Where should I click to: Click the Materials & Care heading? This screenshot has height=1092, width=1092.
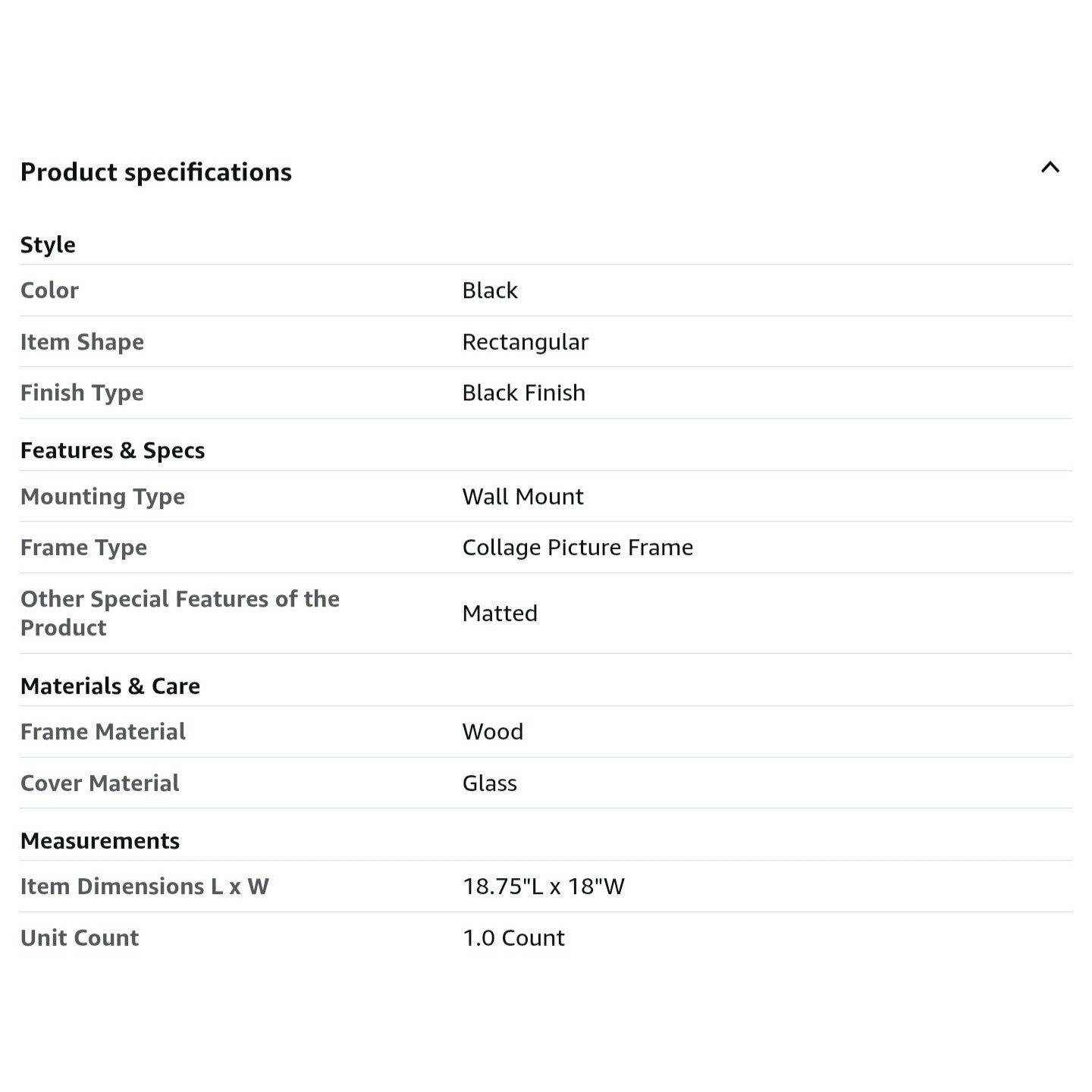(110, 686)
